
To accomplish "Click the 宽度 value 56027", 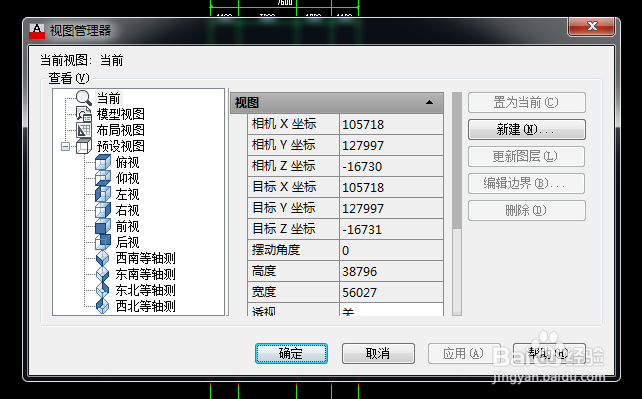I will click(391, 292).
